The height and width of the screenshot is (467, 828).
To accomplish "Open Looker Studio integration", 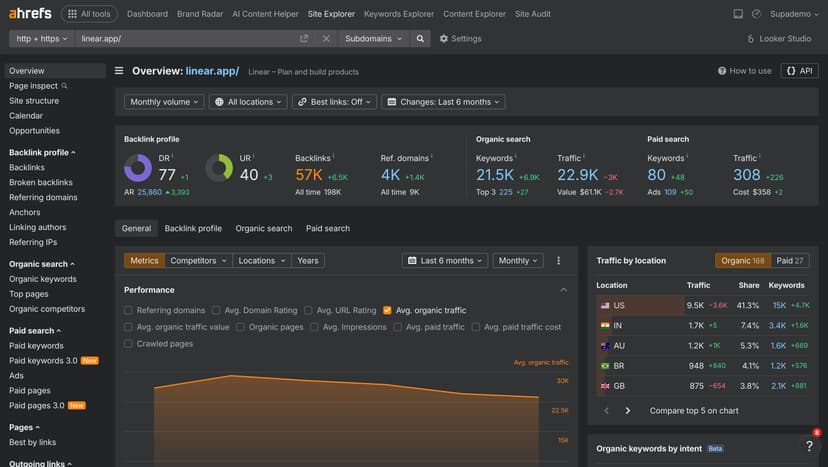I will pyautogui.click(x=779, y=39).
